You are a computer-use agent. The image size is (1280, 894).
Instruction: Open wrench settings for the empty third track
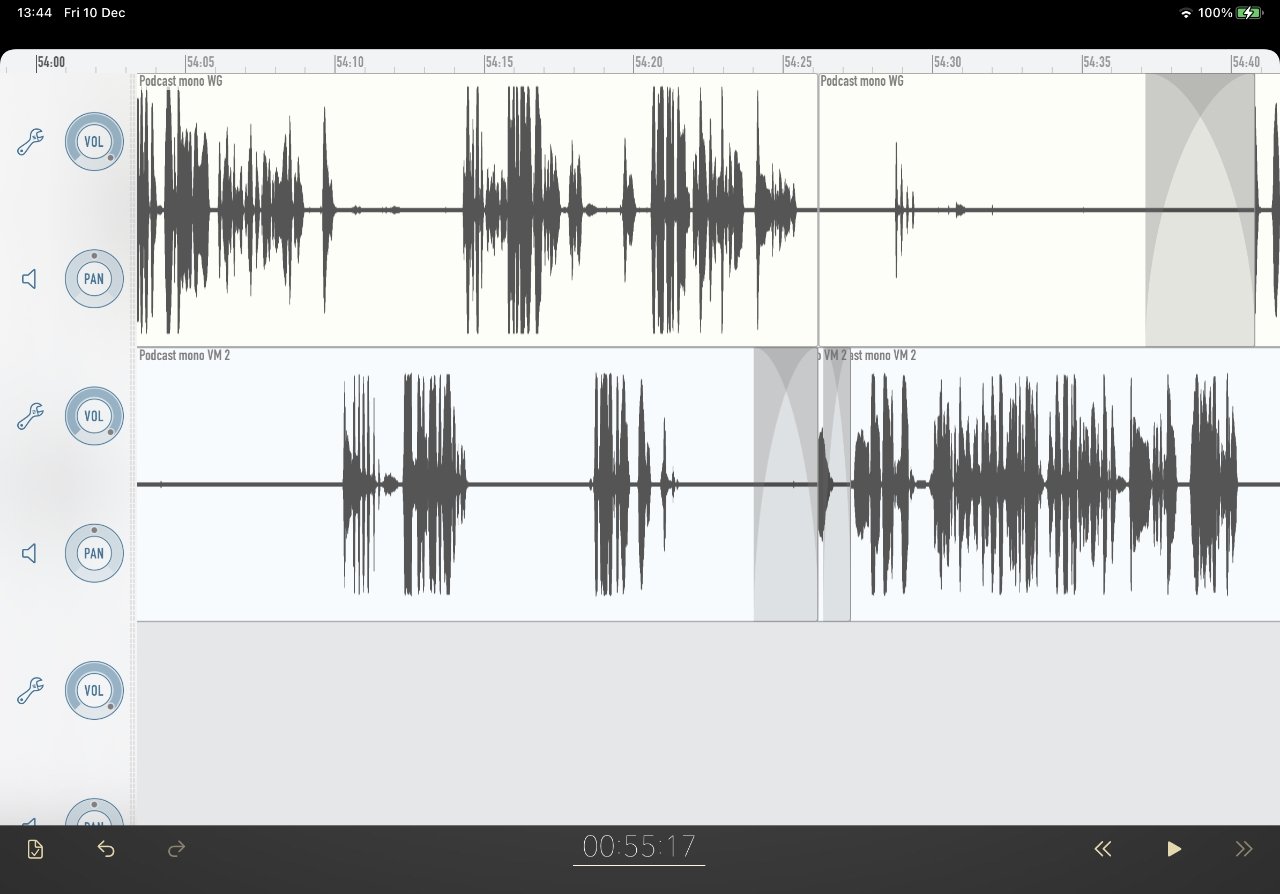(x=30, y=691)
